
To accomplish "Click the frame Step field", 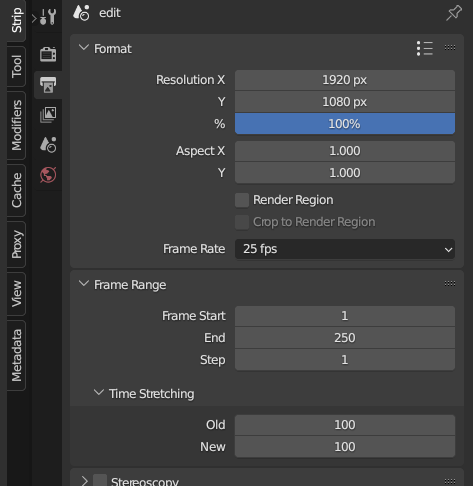I will [x=345, y=360].
